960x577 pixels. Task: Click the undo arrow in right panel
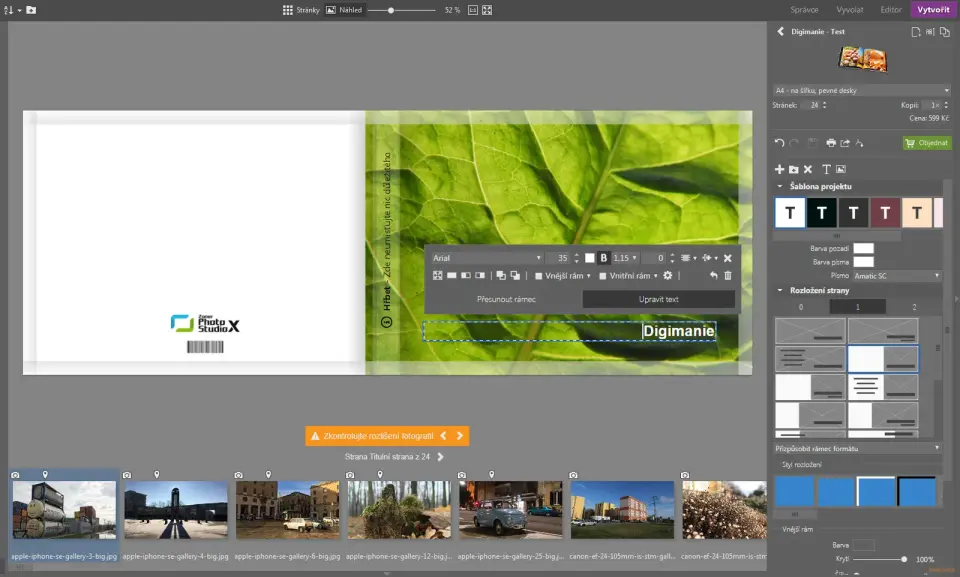coord(780,143)
